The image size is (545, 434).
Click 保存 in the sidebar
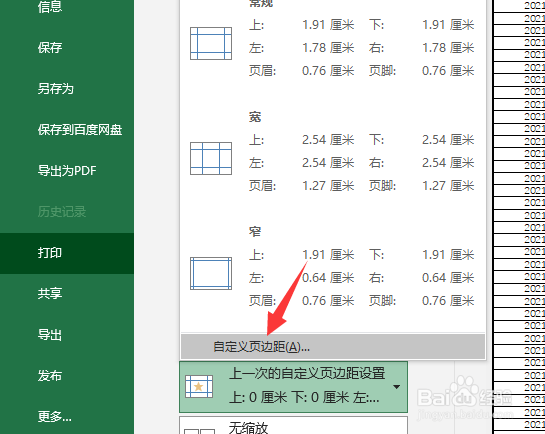coord(50,48)
